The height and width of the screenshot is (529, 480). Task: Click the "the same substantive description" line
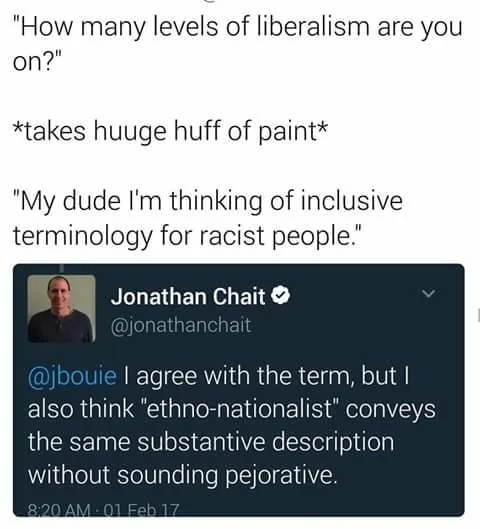pos(211,442)
